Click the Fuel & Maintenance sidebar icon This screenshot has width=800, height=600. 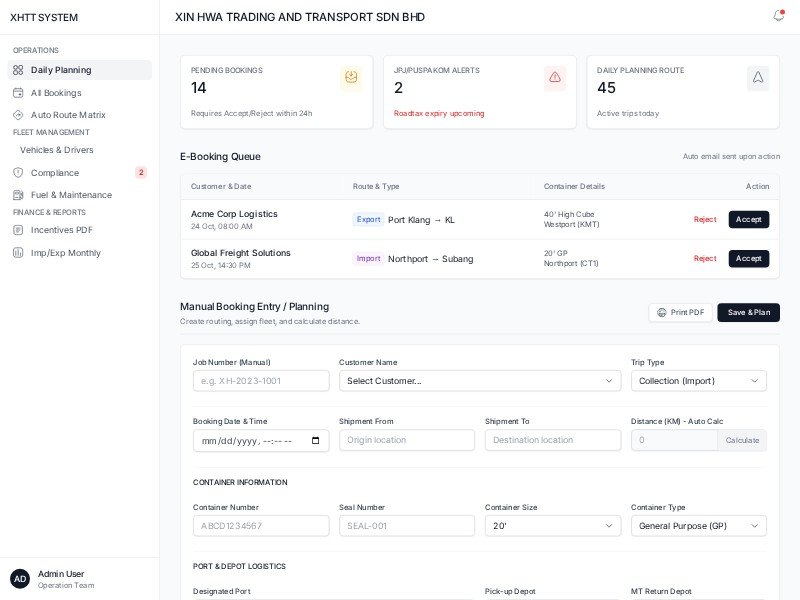click(18, 195)
